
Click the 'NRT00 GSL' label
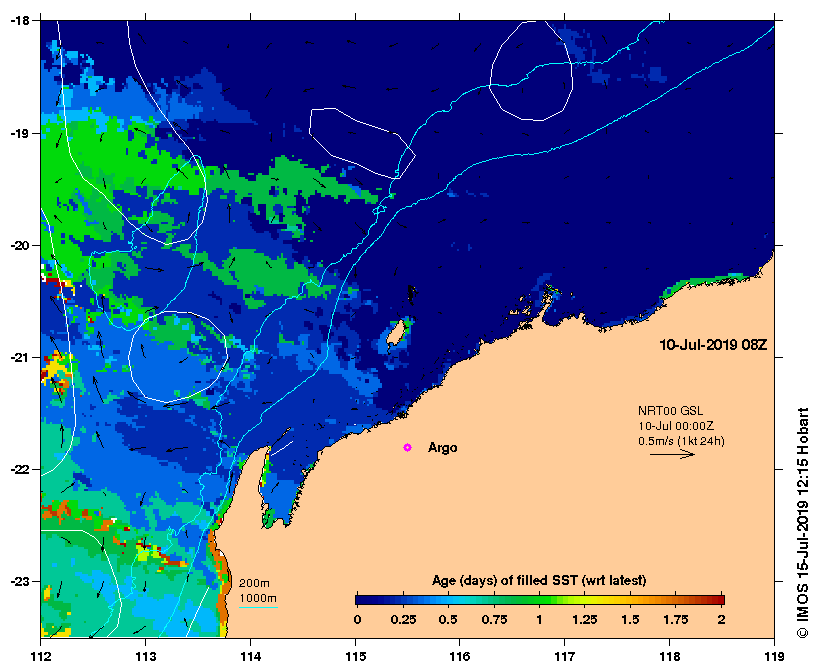click(x=670, y=411)
